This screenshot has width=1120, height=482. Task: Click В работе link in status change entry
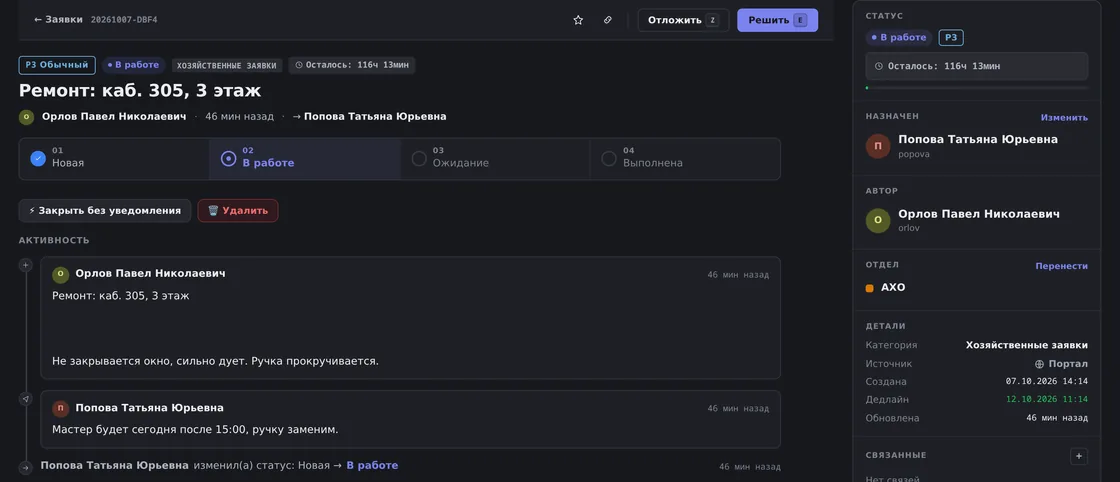[372, 466]
